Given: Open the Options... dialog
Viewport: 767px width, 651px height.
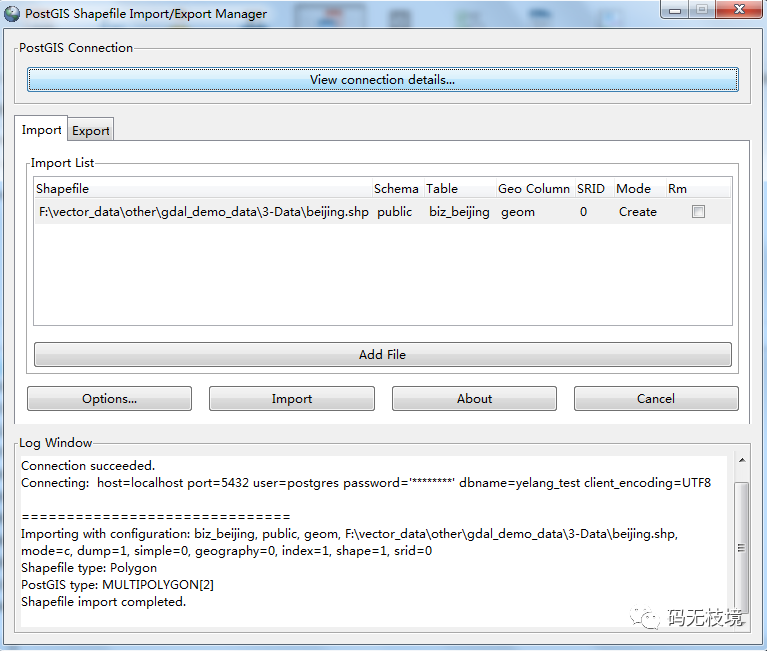Looking at the screenshot, I should (x=110, y=399).
